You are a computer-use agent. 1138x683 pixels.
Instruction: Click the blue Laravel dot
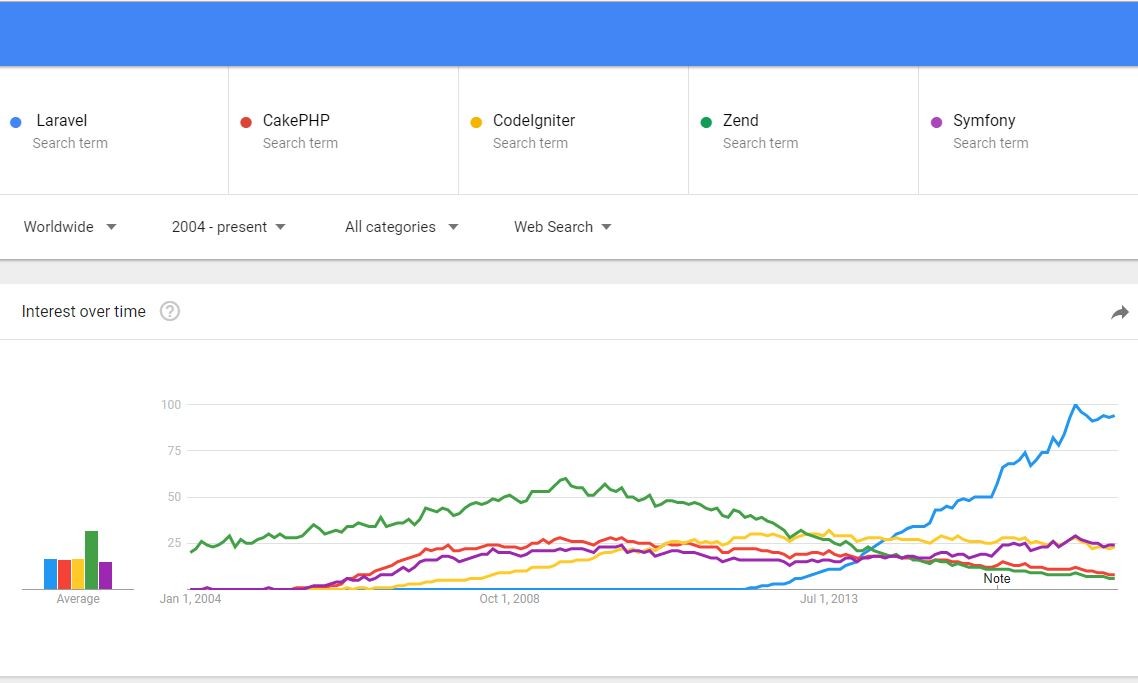(x=16, y=122)
